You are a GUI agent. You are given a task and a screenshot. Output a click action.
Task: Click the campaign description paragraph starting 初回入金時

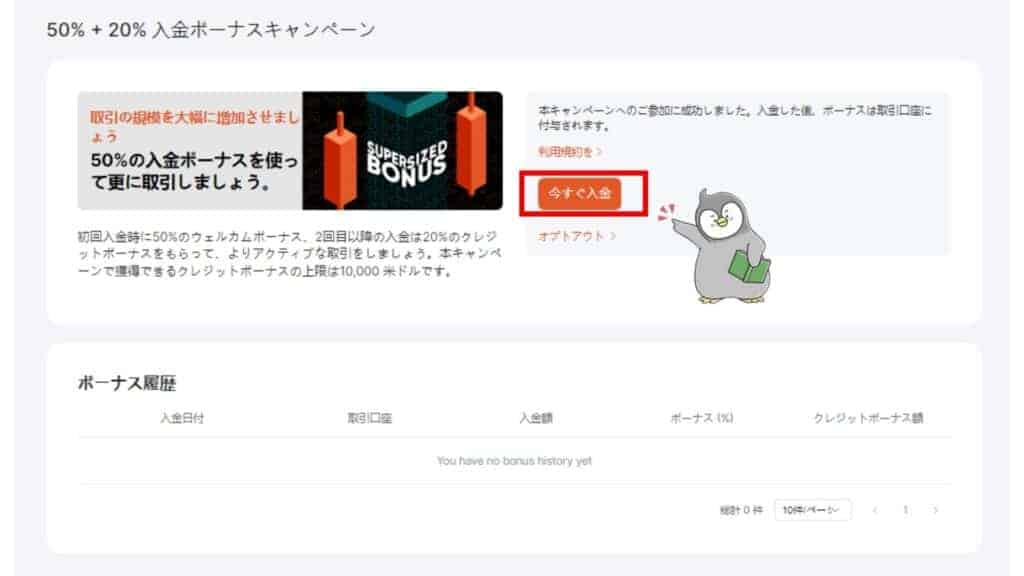pos(289,253)
